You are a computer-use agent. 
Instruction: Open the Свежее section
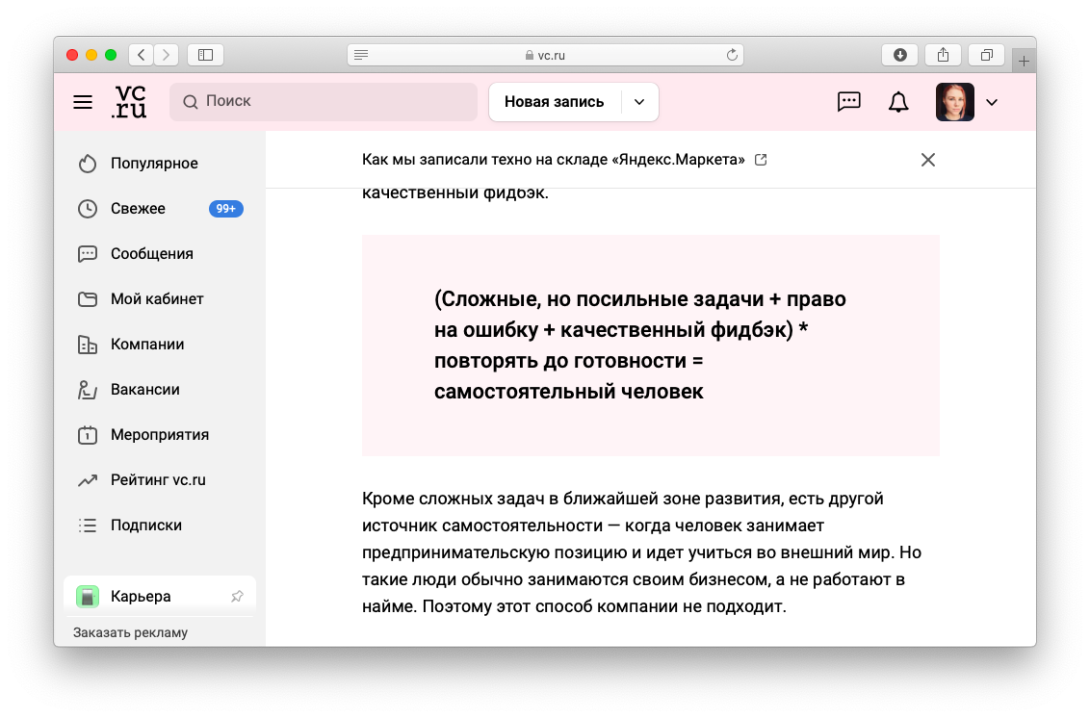[x=138, y=209]
